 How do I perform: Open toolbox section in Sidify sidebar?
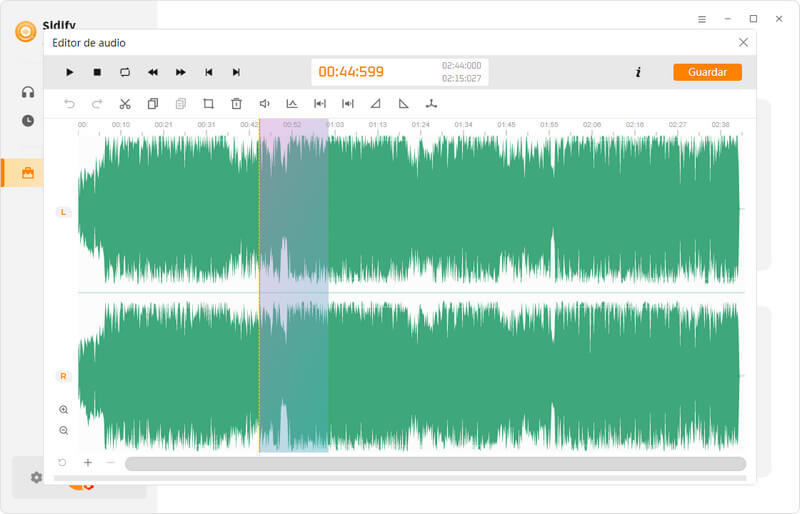pyautogui.click(x=28, y=173)
